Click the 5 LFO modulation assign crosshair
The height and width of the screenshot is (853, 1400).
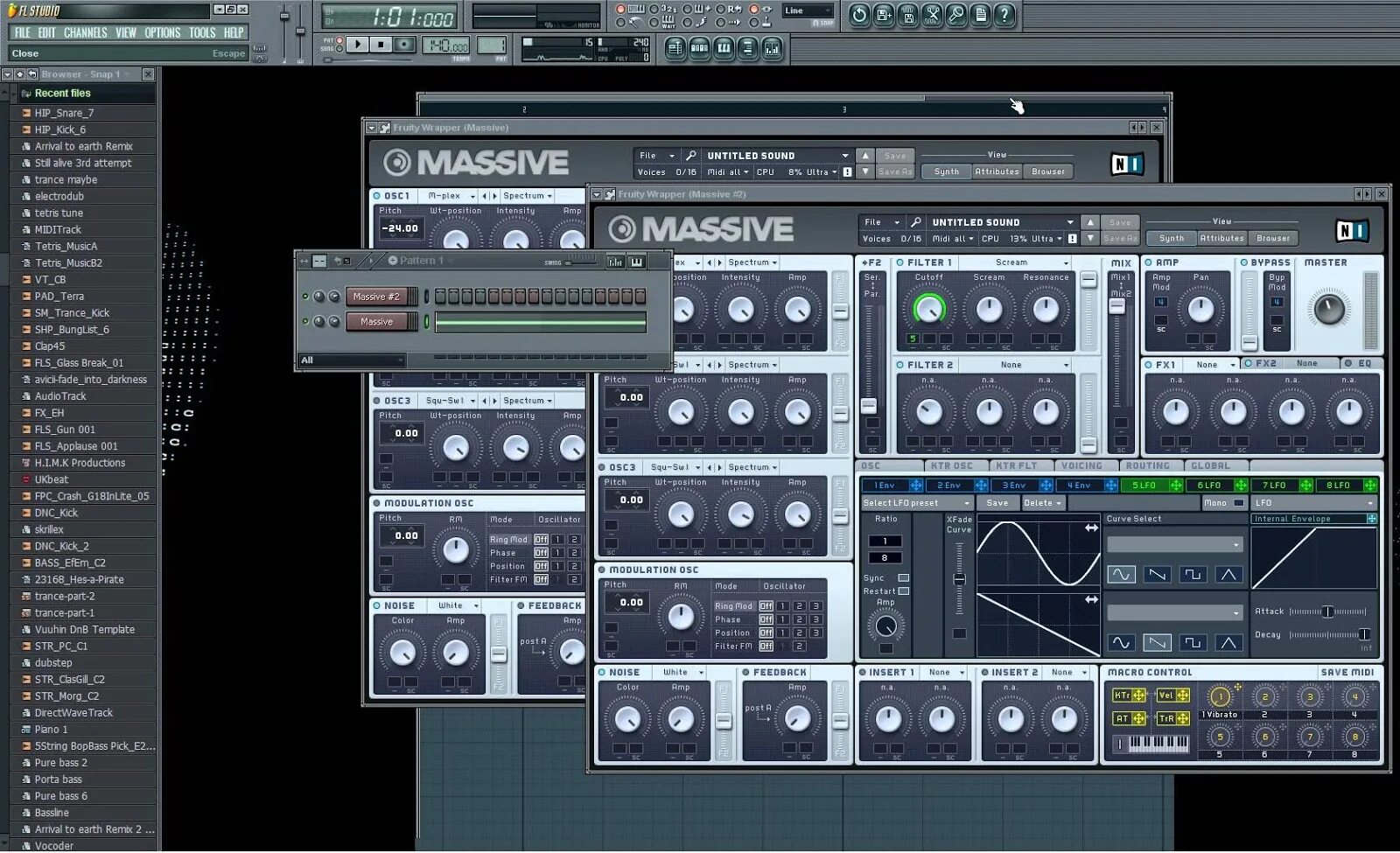1176,486
